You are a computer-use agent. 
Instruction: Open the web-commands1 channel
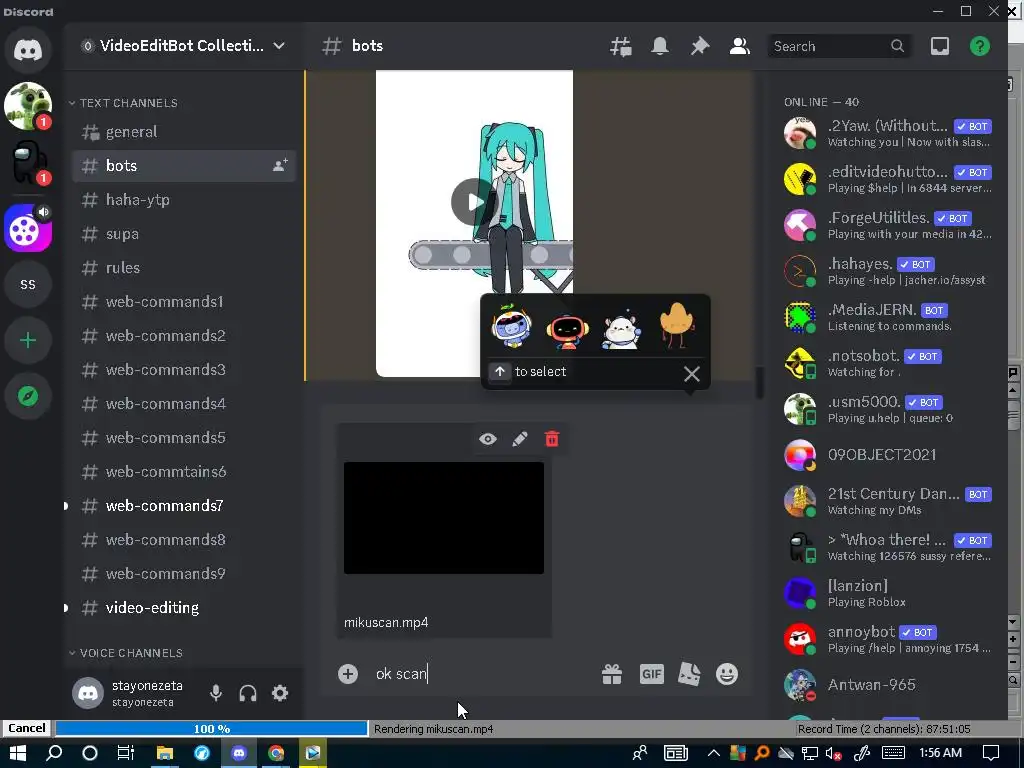click(x=184, y=302)
